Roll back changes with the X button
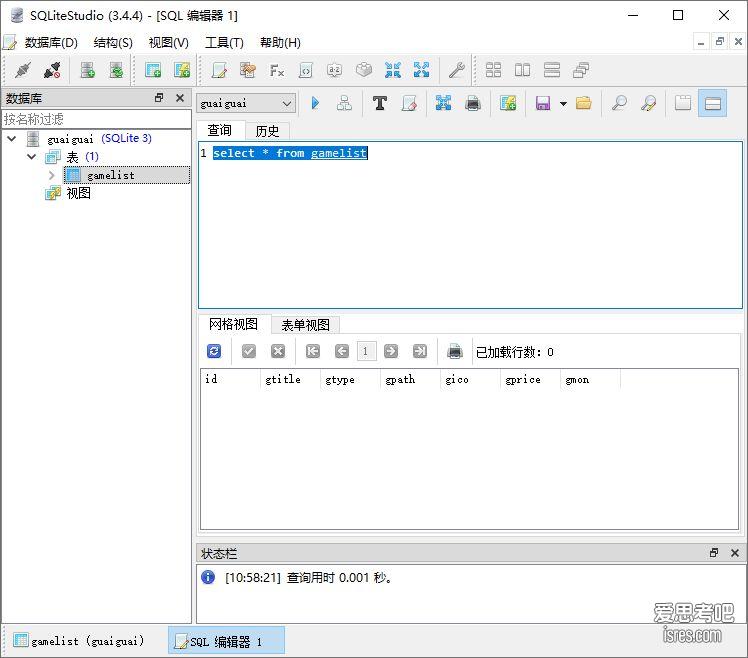 [278, 352]
